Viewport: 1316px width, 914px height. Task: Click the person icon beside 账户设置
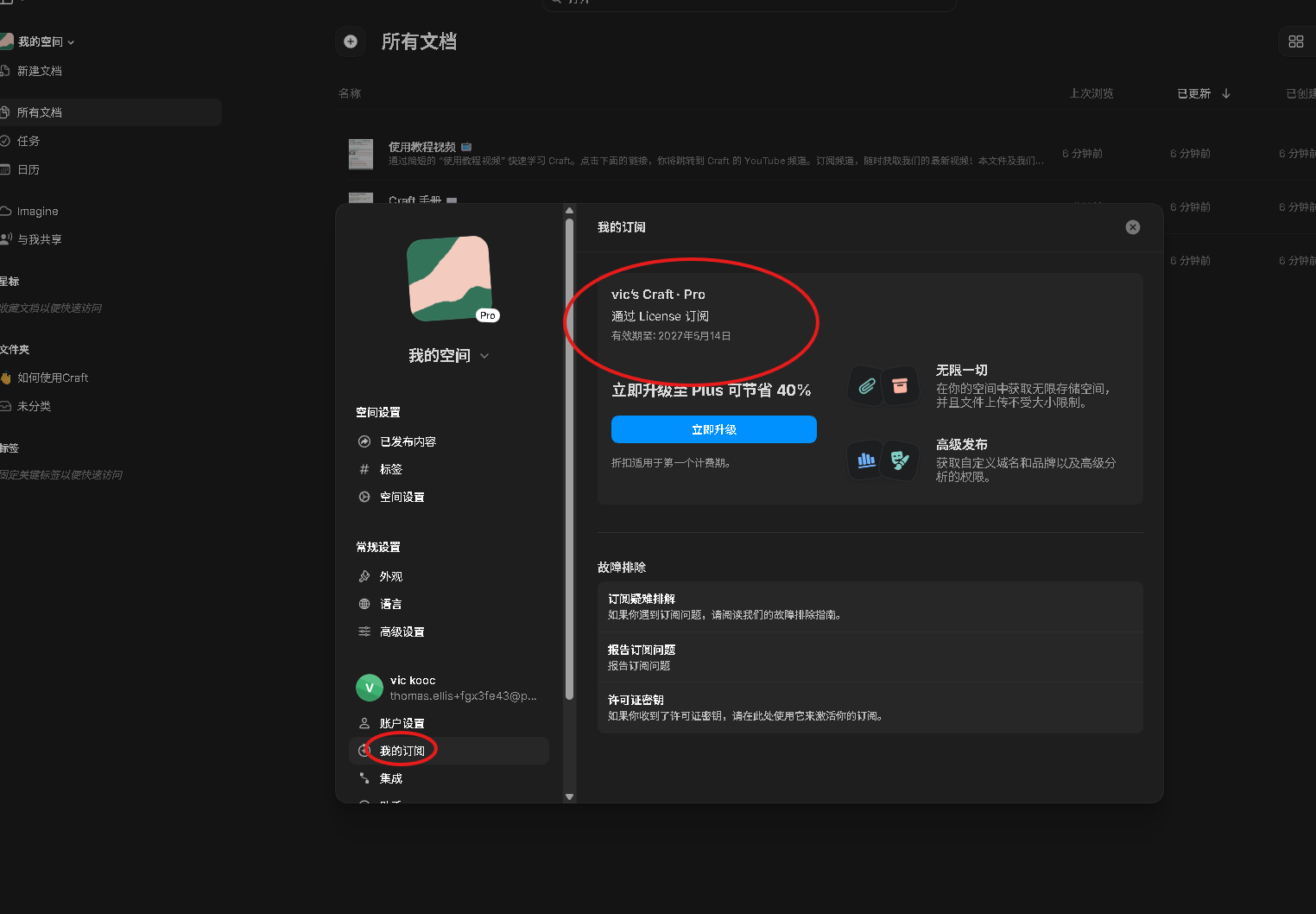point(364,723)
